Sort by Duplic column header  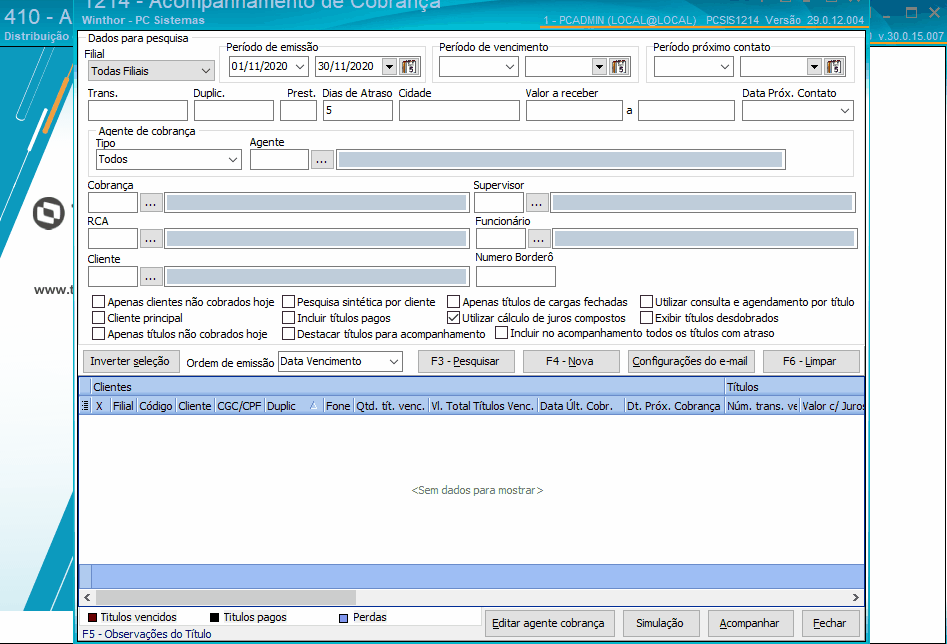coord(294,406)
